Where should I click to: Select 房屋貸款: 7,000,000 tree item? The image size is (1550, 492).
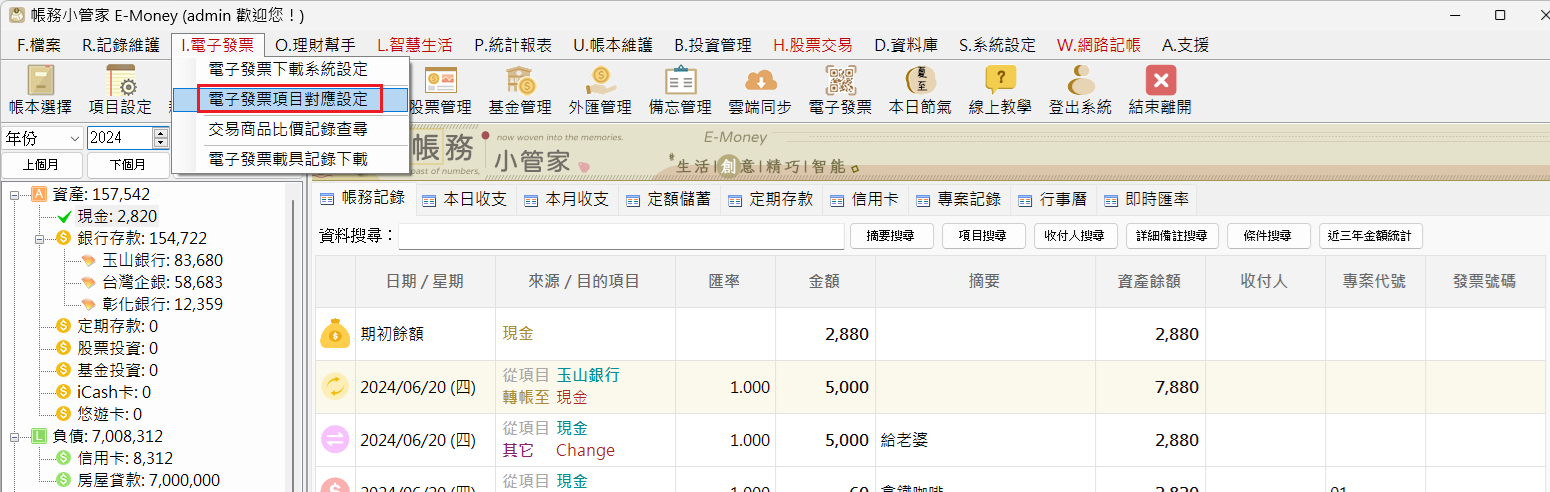(148, 480)
